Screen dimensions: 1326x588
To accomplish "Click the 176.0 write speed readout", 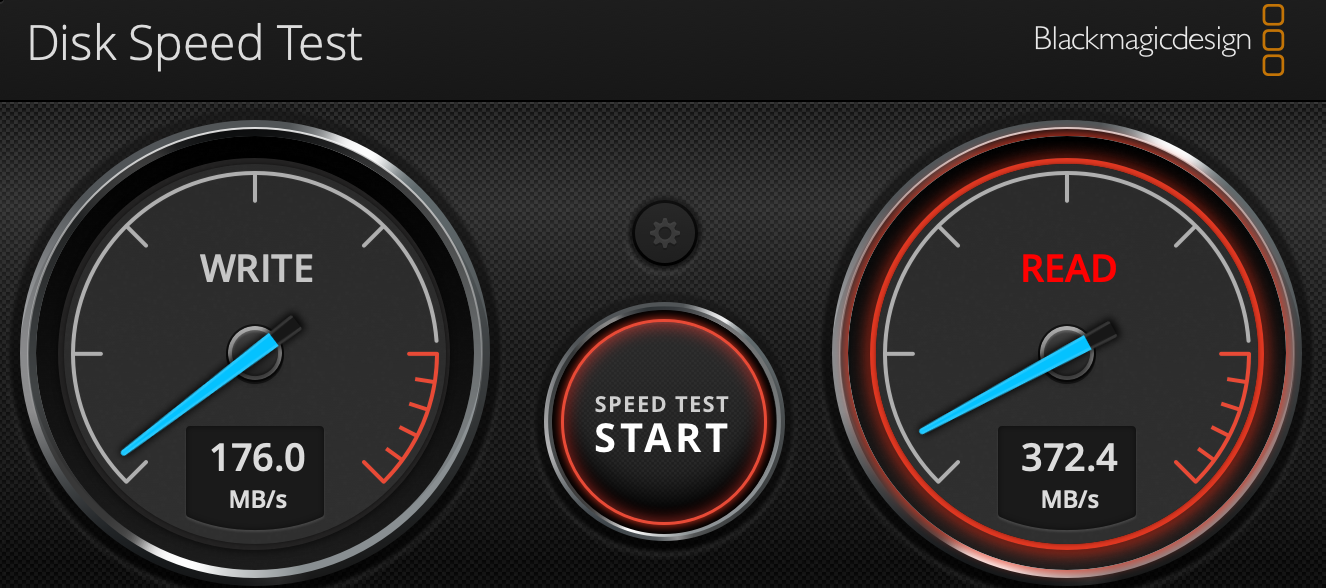I will (x=257, y=458).
